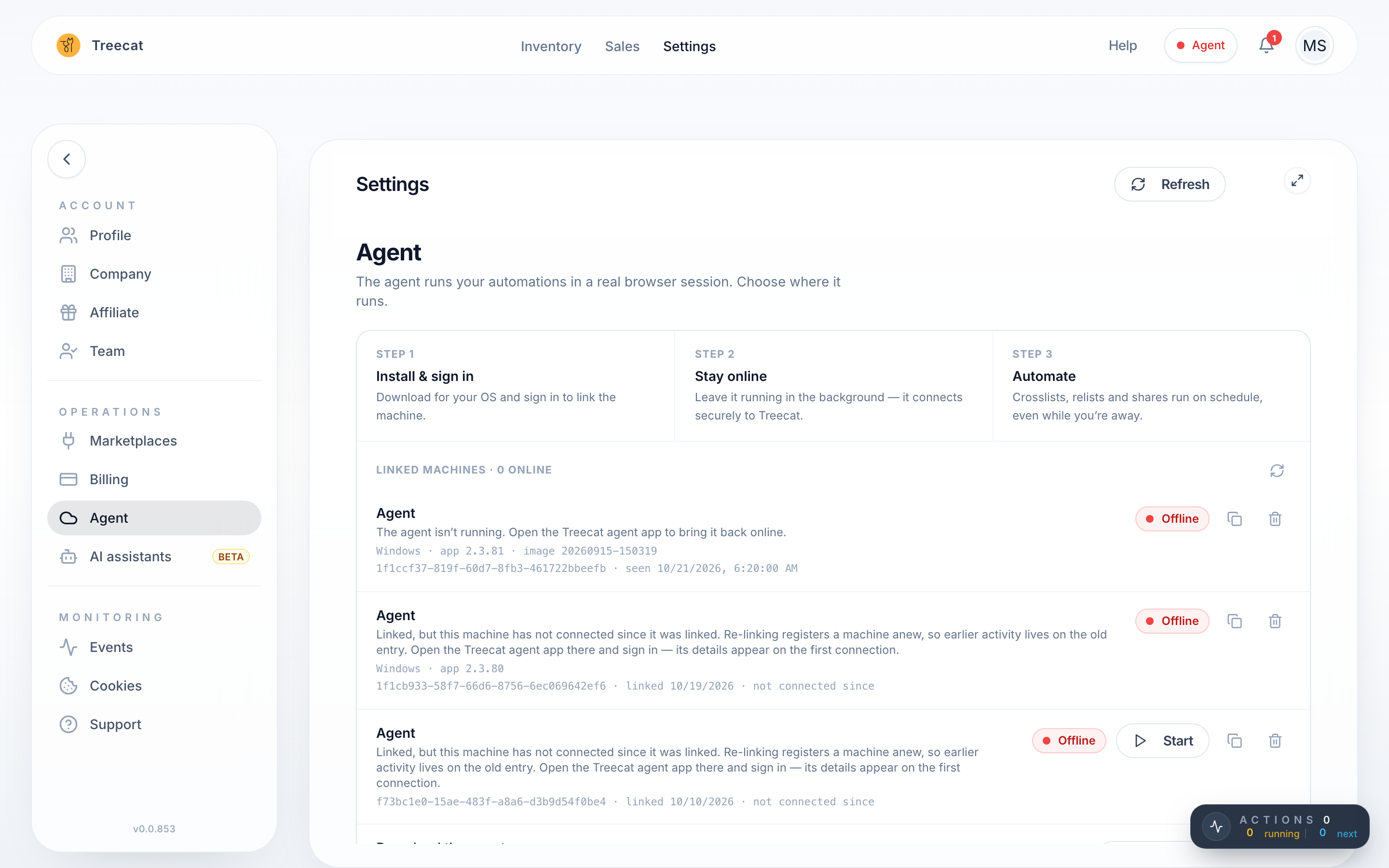Delete the agent 1f1cb933 machine
1389x868 pixels.
pos(1275,621)
